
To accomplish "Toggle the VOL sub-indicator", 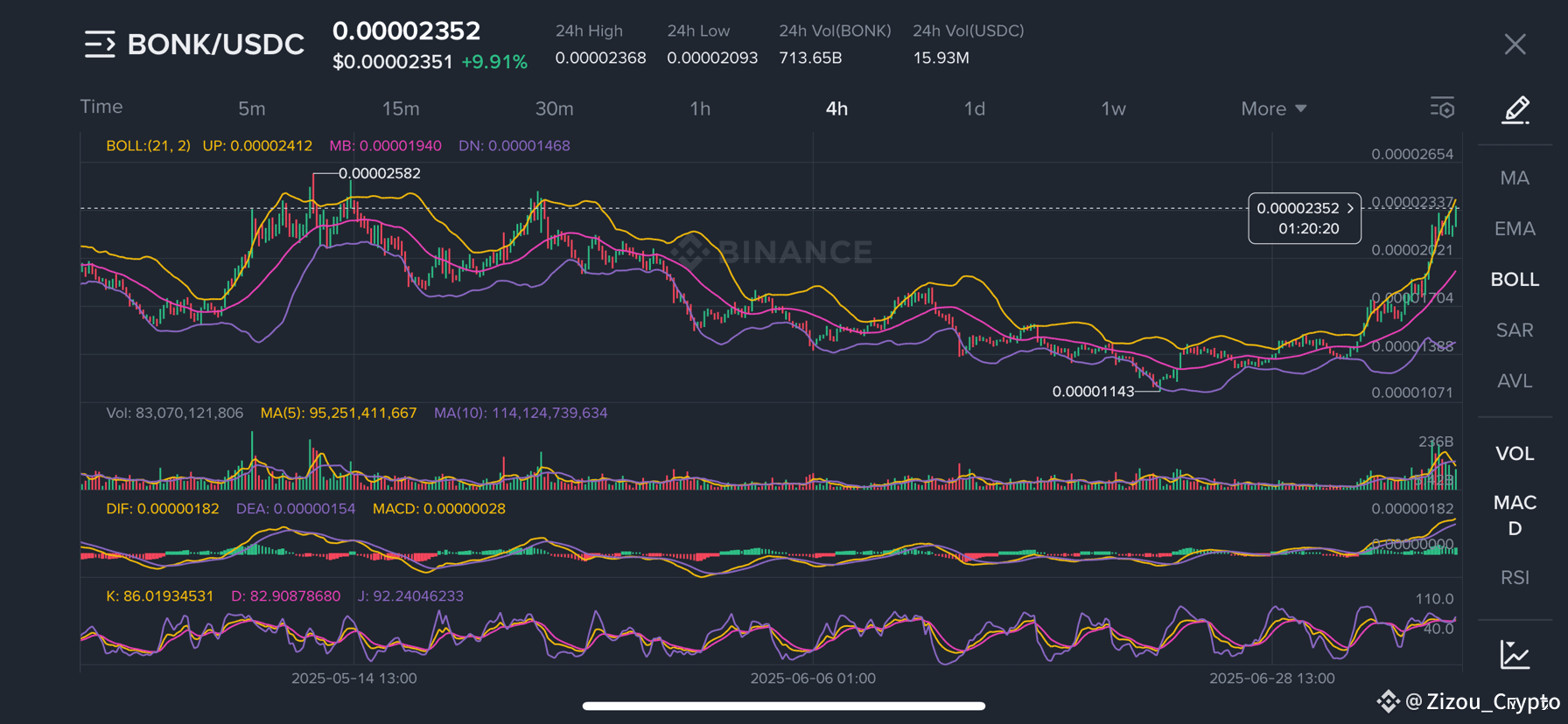I will [1515, 454].
